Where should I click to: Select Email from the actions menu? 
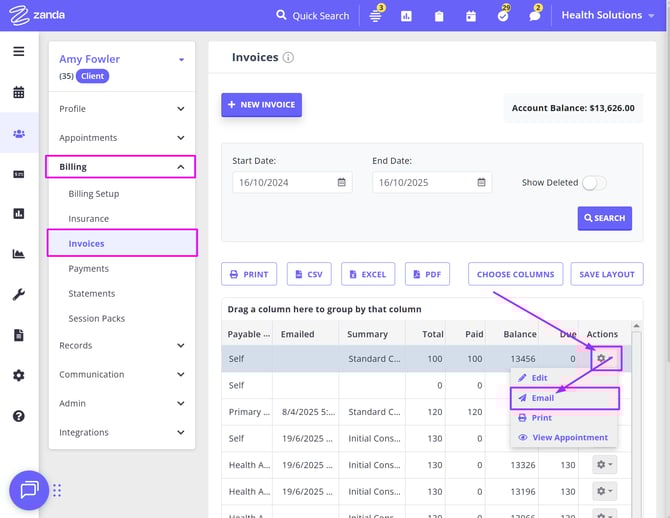tap(543, 398)
